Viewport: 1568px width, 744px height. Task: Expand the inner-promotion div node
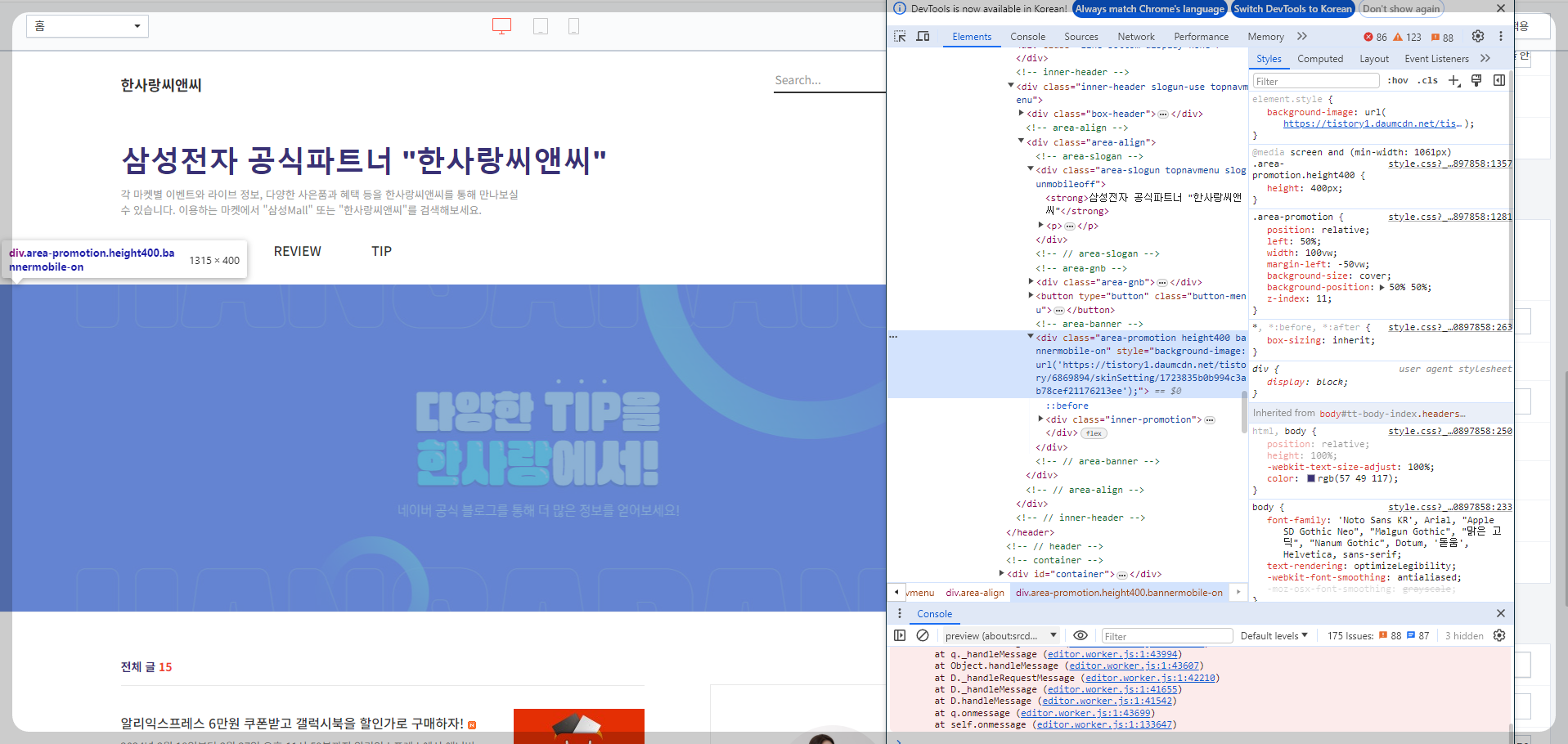(1040, 419)
